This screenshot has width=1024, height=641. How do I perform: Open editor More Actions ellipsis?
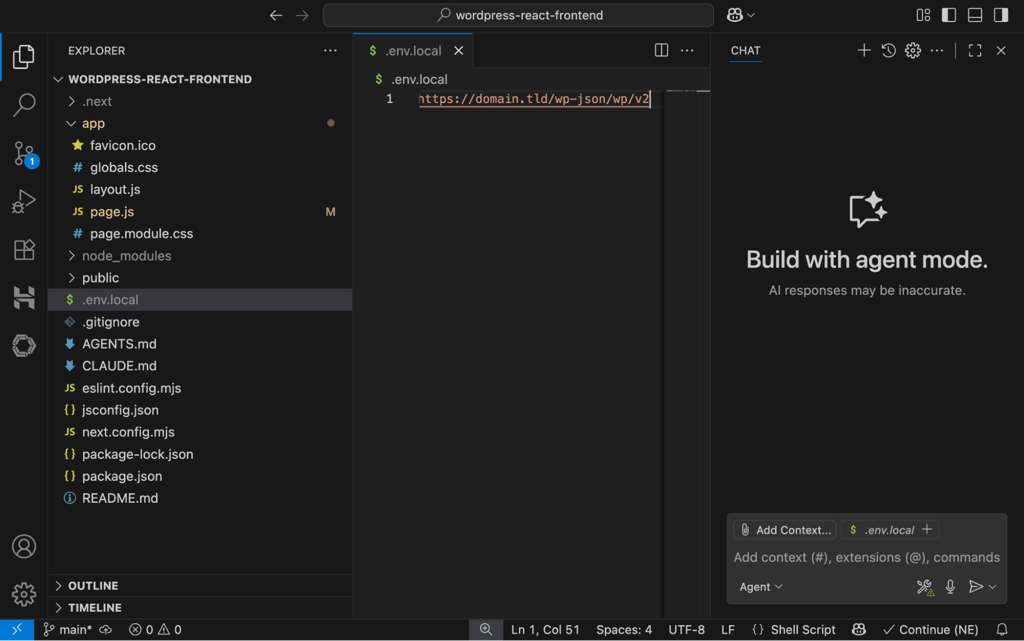click(x=687, y=50)
